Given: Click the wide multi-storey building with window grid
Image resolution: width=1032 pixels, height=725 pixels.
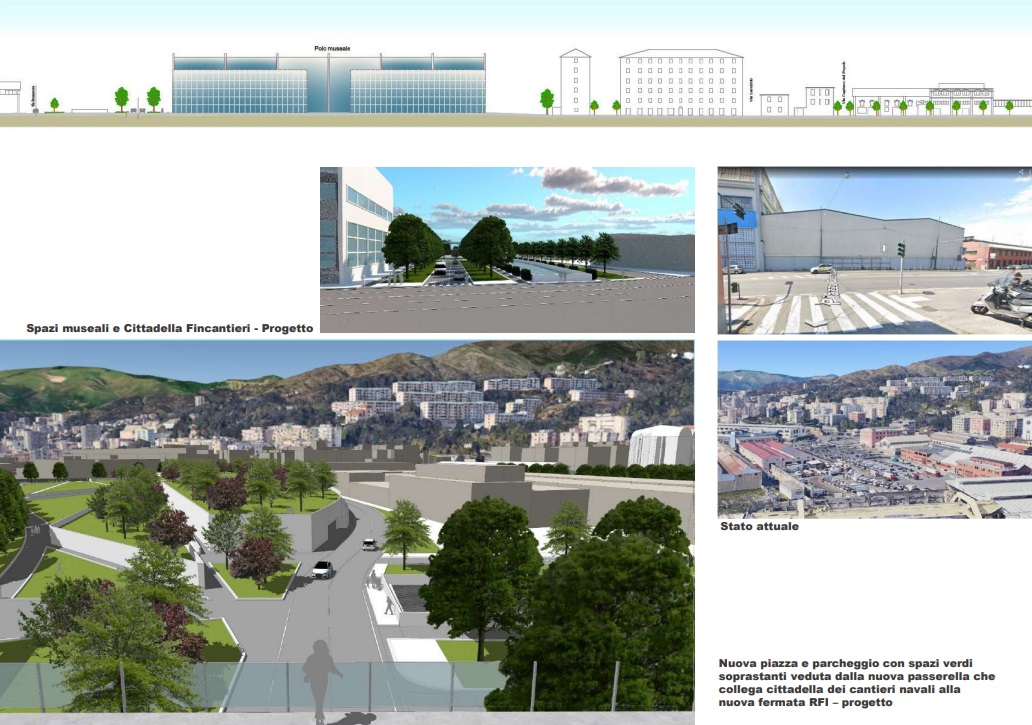Looking at the screenshot, I should click(681, 83).
